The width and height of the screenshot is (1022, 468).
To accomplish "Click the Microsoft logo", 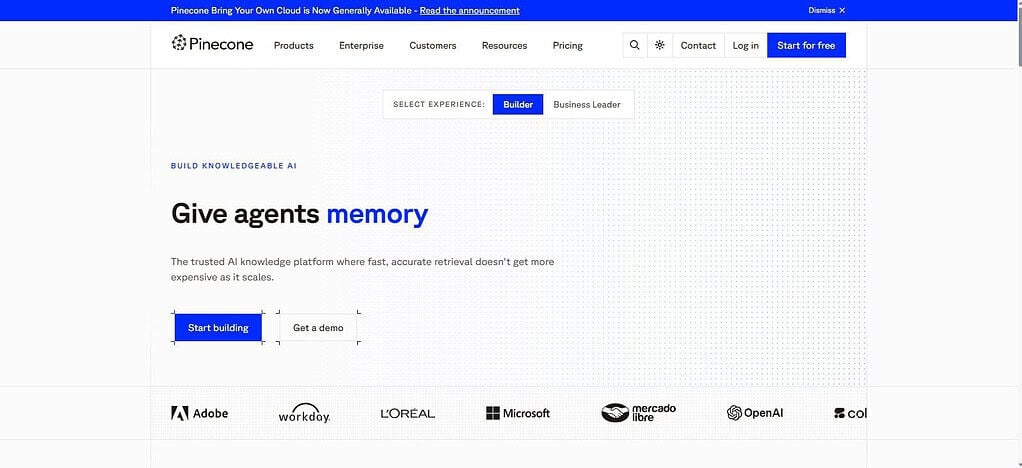I will pos(518,413).
